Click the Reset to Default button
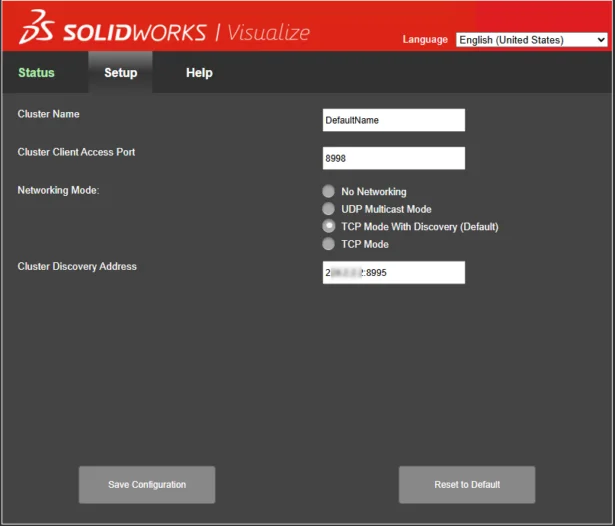Screen dimensions: 615x526 tap(466, 485)
